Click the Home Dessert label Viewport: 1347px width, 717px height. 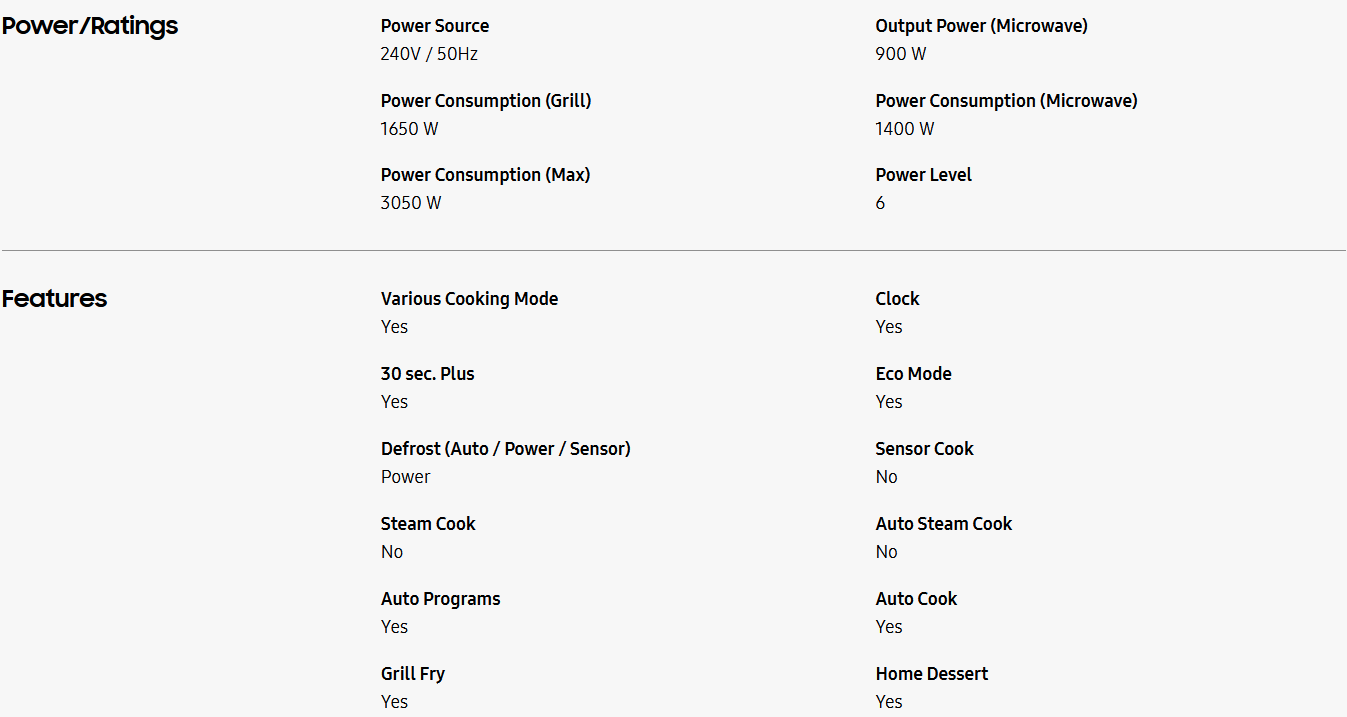[x=931, y=674]
